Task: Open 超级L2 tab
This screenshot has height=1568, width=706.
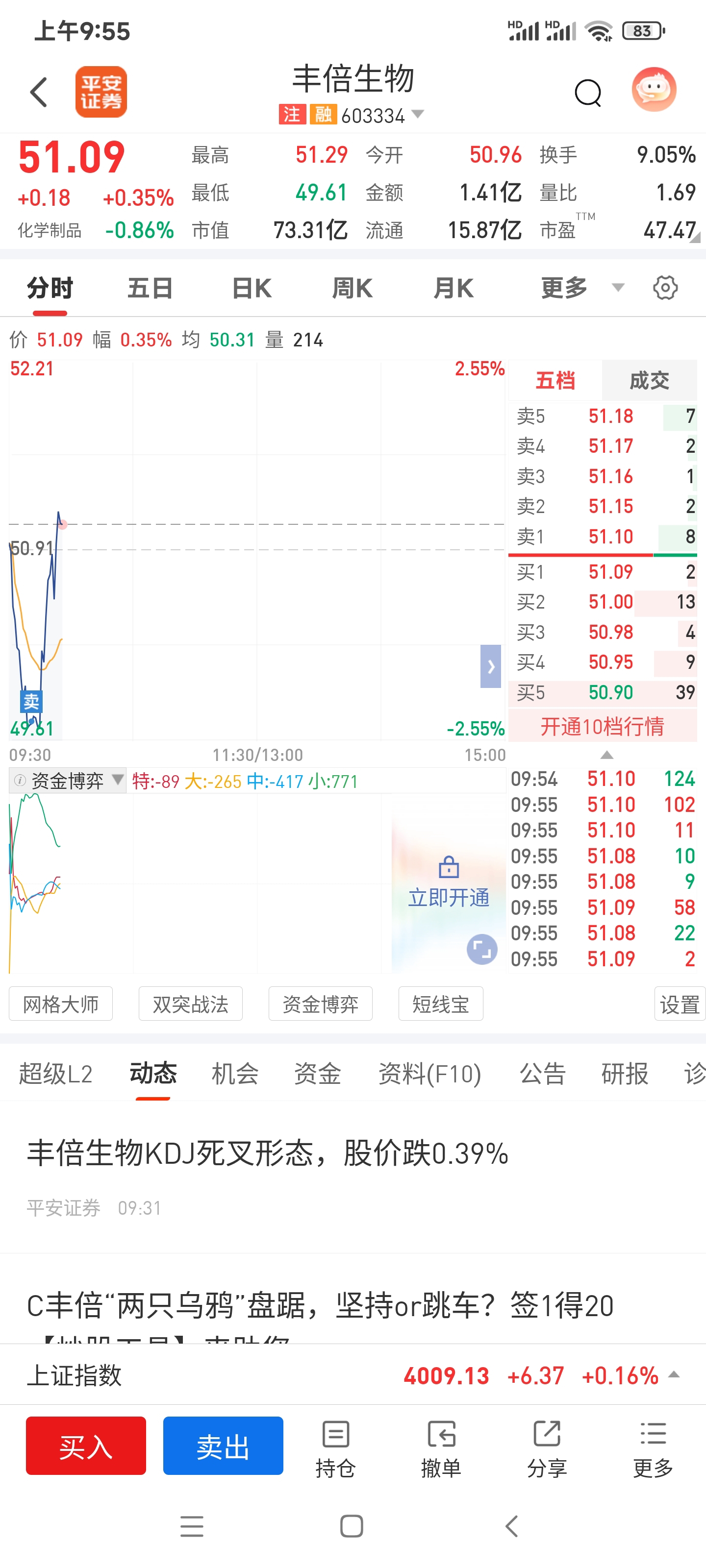Action: 55,1074
